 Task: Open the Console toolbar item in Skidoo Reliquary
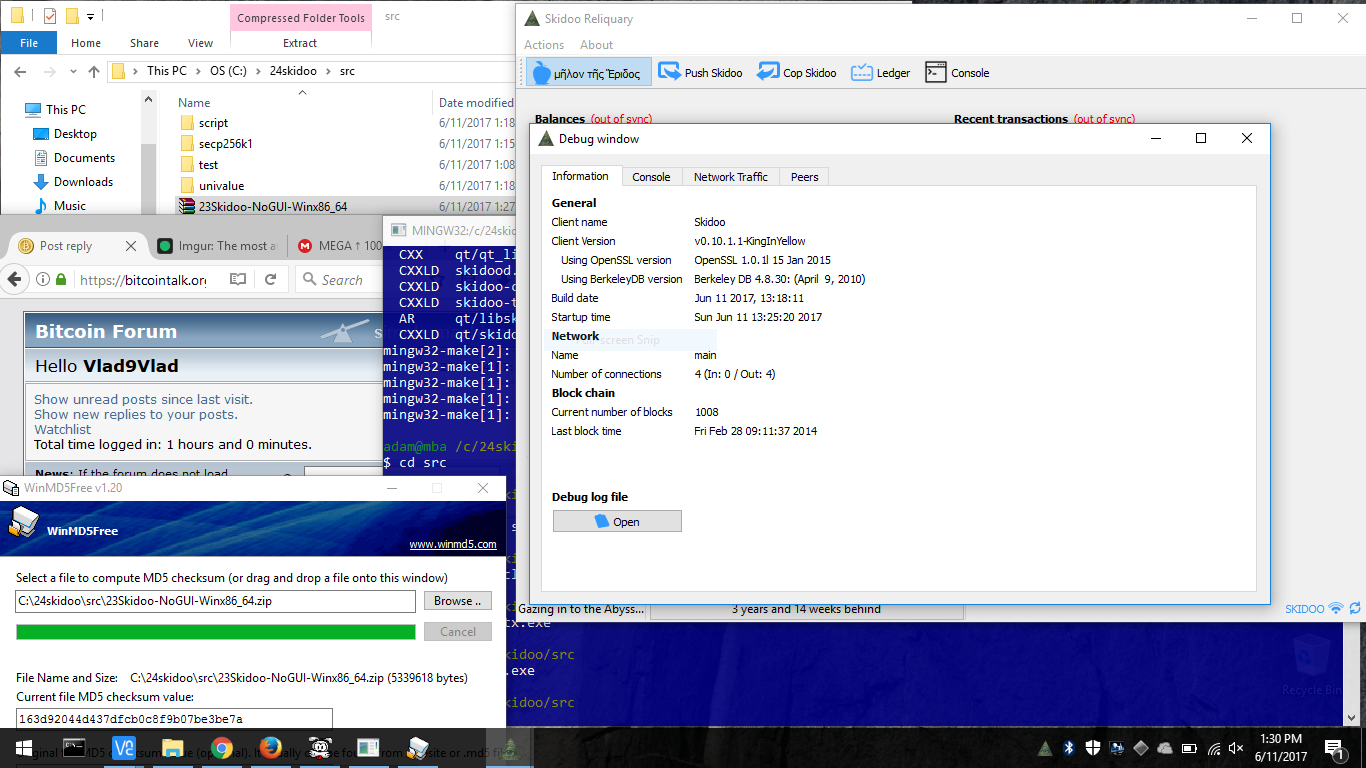click(x=957, y=72)
